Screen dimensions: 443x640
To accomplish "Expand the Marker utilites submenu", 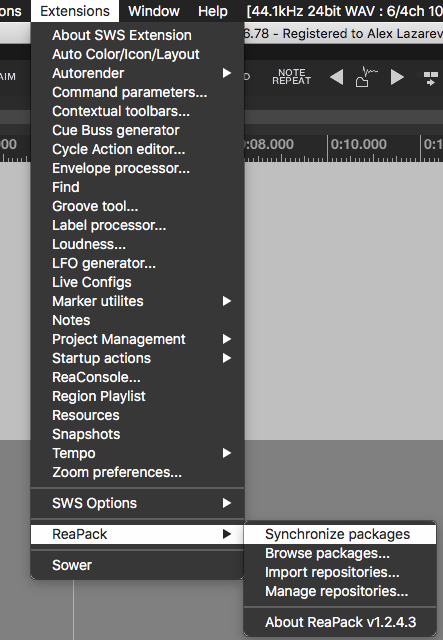I will coord(138,301).
